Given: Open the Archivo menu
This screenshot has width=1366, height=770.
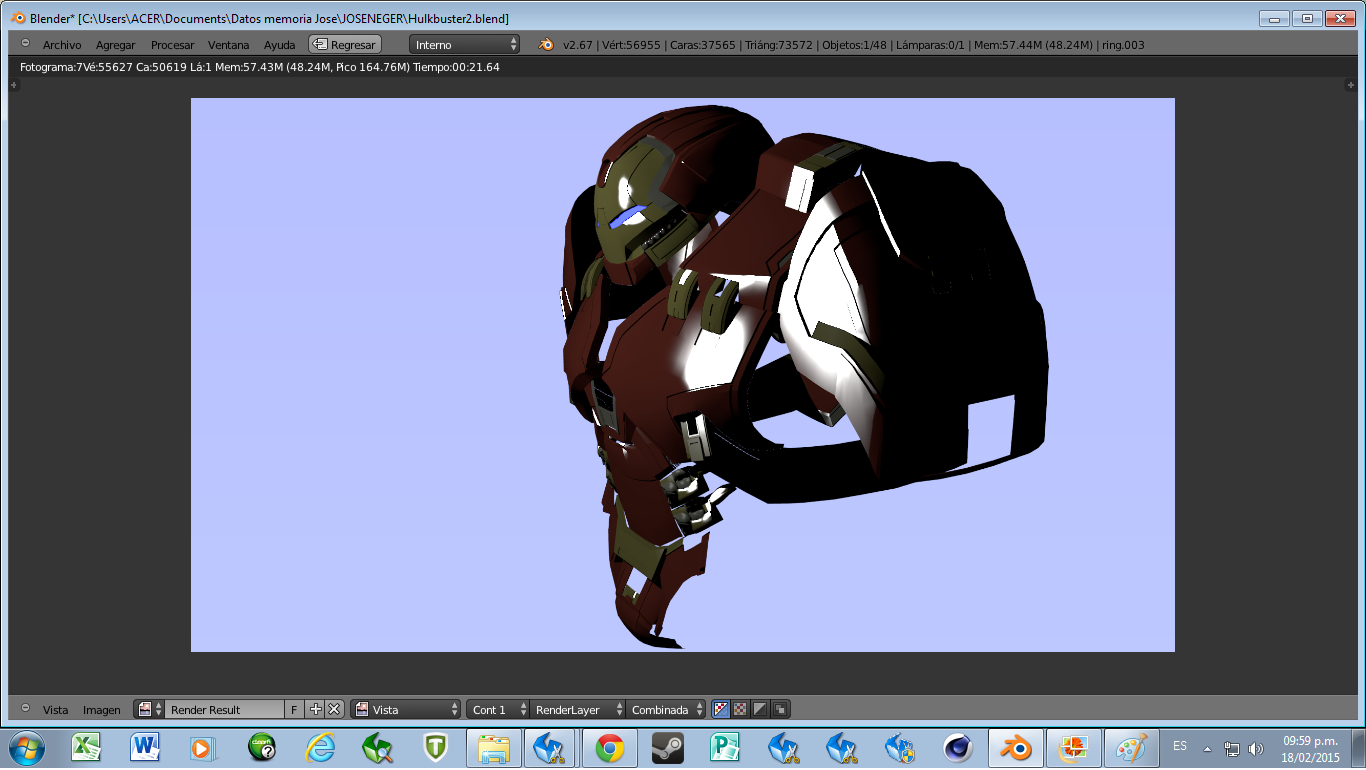Looking at the screenshot, I should coord(62,45).
